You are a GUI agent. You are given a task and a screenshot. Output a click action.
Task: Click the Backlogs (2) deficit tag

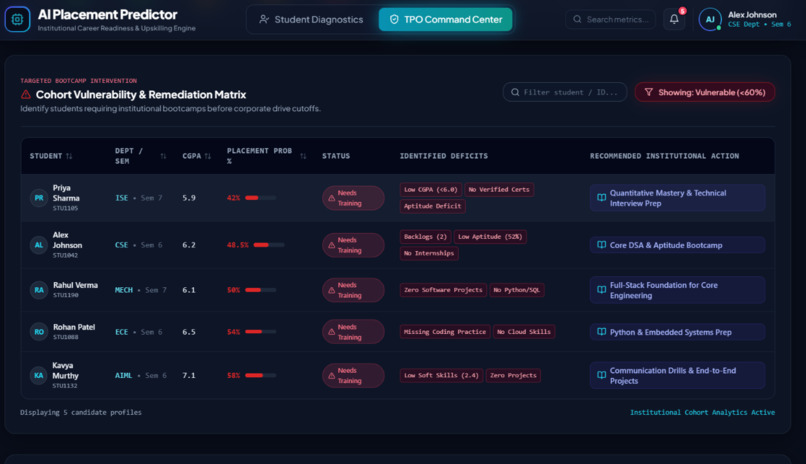[x=425, y=237]
